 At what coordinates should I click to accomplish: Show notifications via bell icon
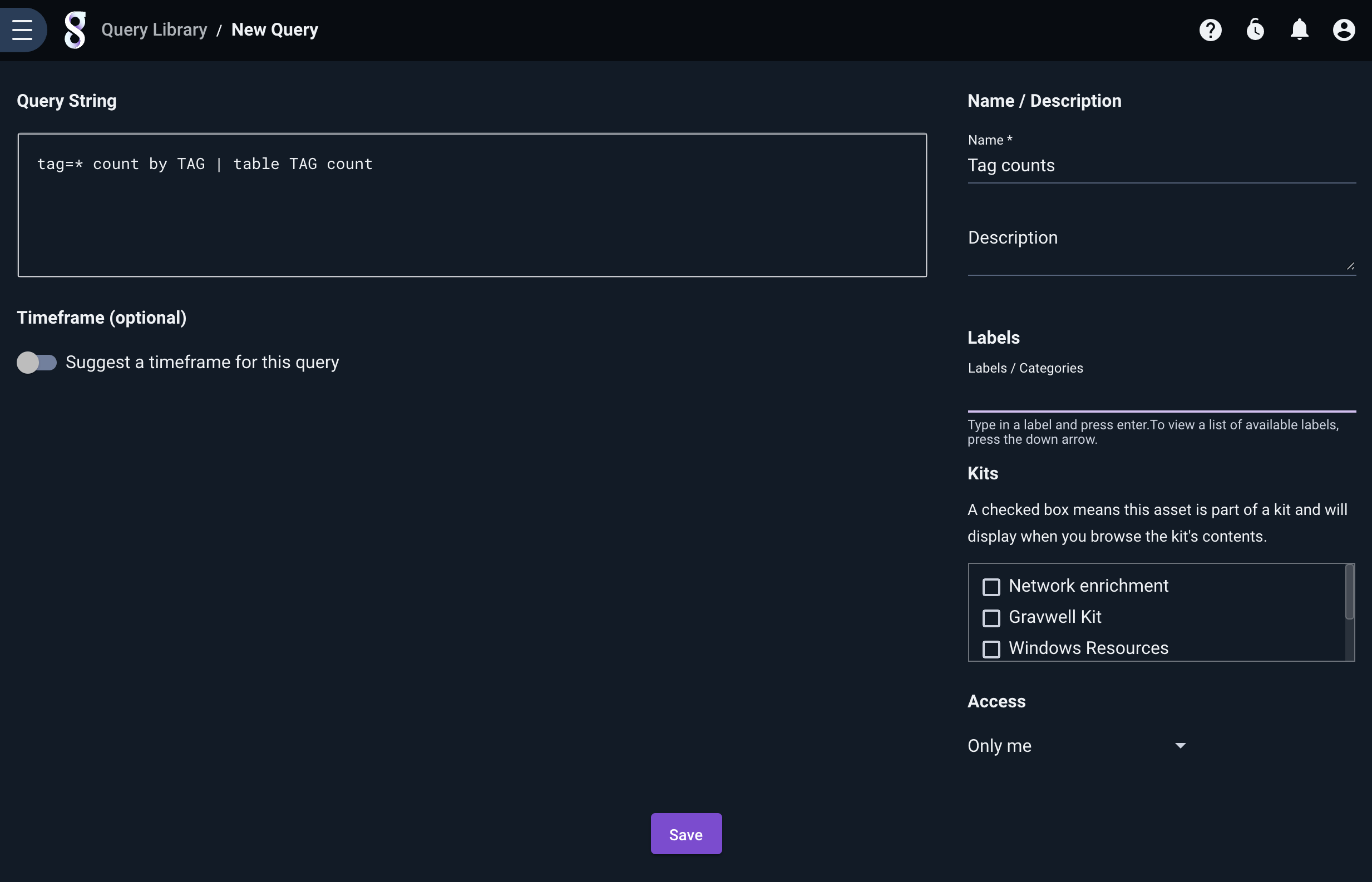click(1299, 30)
